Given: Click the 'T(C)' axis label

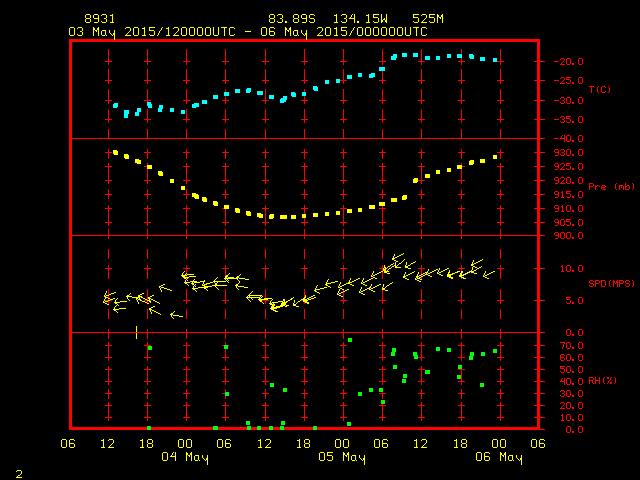Looking at the screenshot, I should [600, 89].
